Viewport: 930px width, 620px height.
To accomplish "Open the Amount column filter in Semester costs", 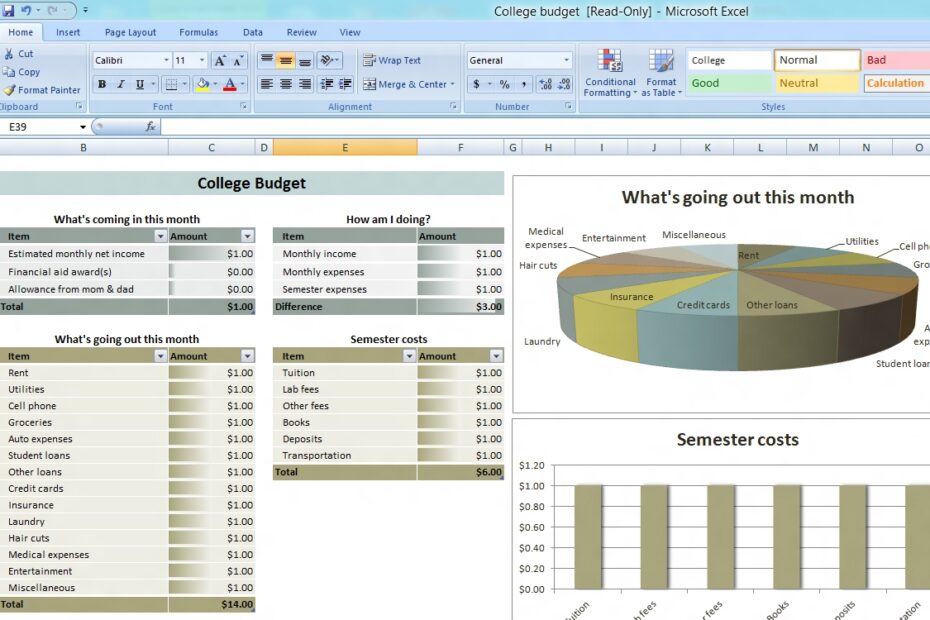I will click(495, 355).
